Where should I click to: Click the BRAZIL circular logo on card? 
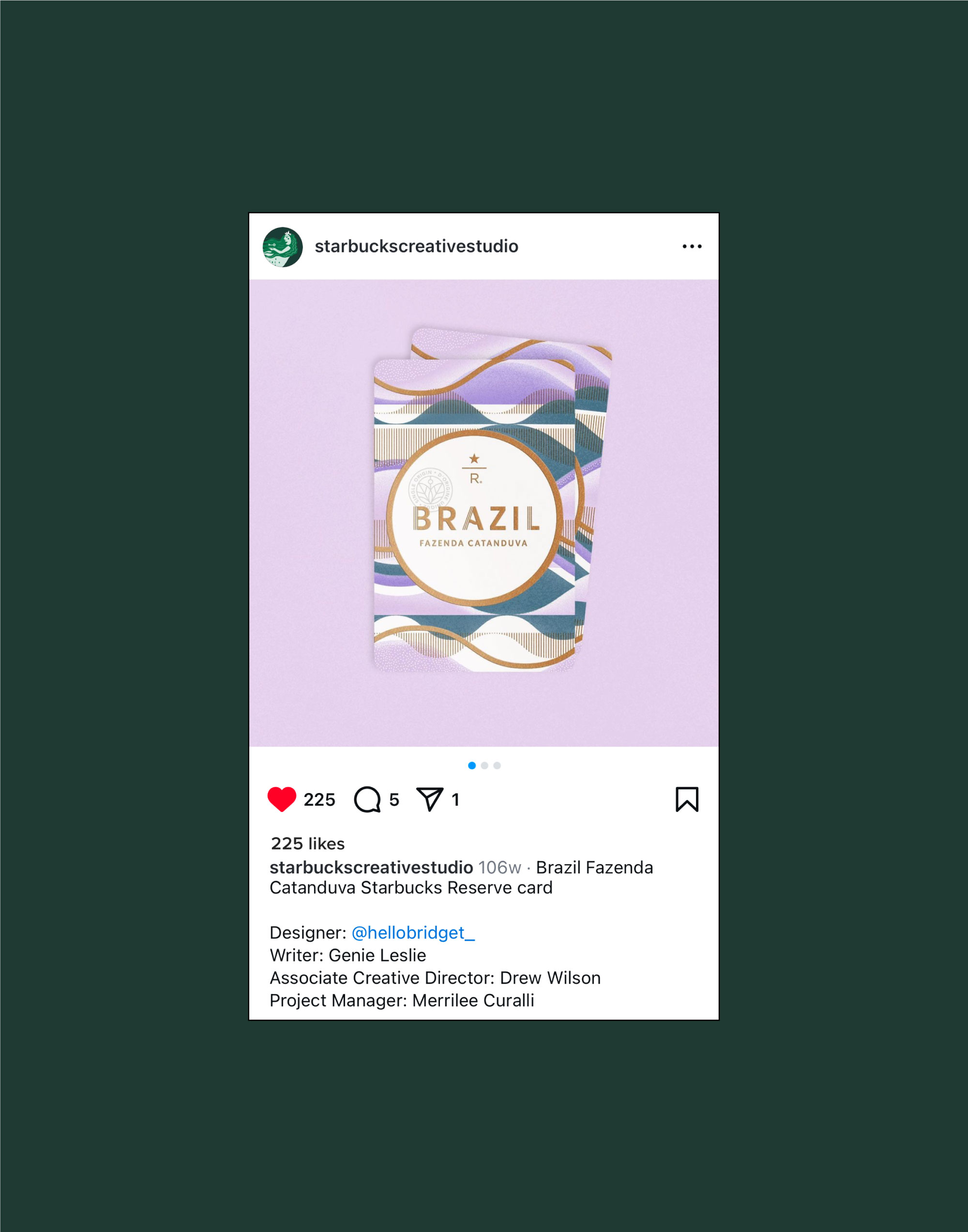tap(475, 518)
